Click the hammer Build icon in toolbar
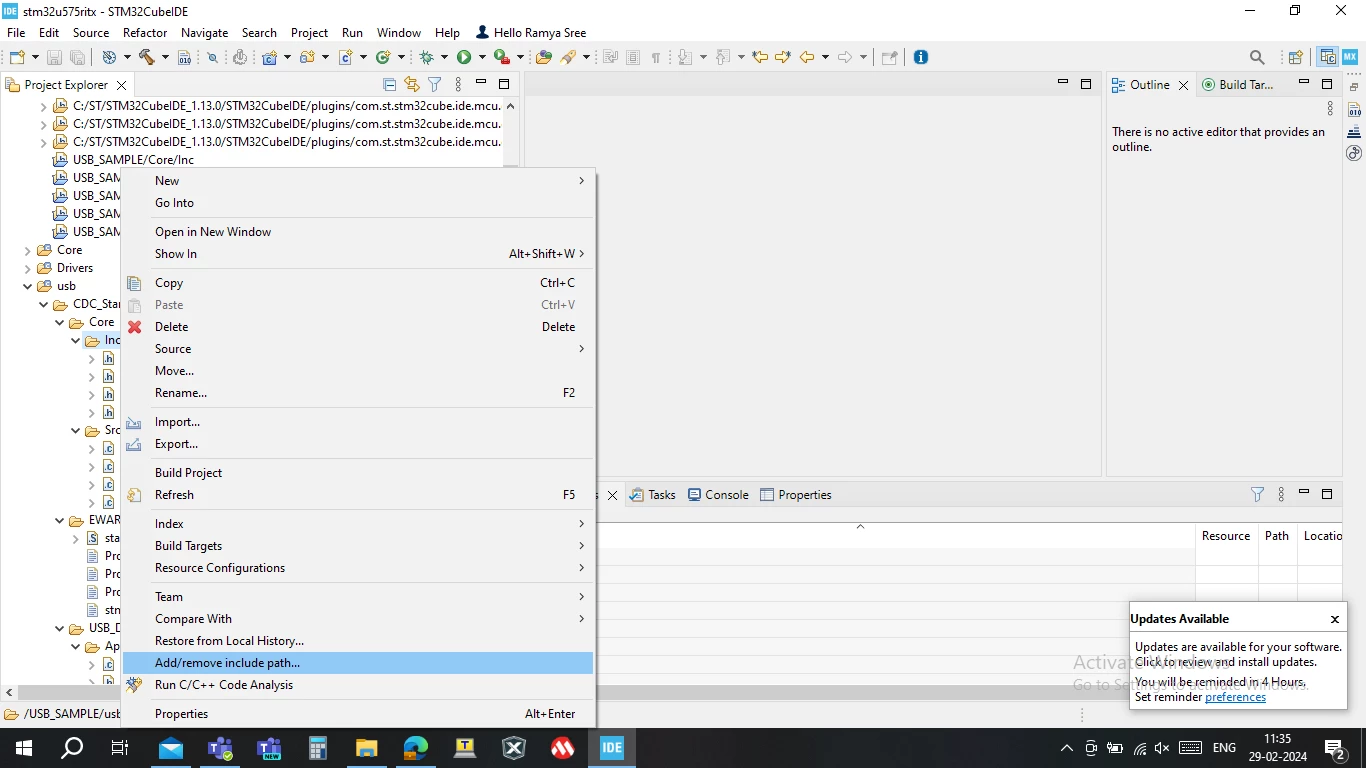Image resolution: width=1366 pixels, height=768 pixels. (x=146, y=57)
